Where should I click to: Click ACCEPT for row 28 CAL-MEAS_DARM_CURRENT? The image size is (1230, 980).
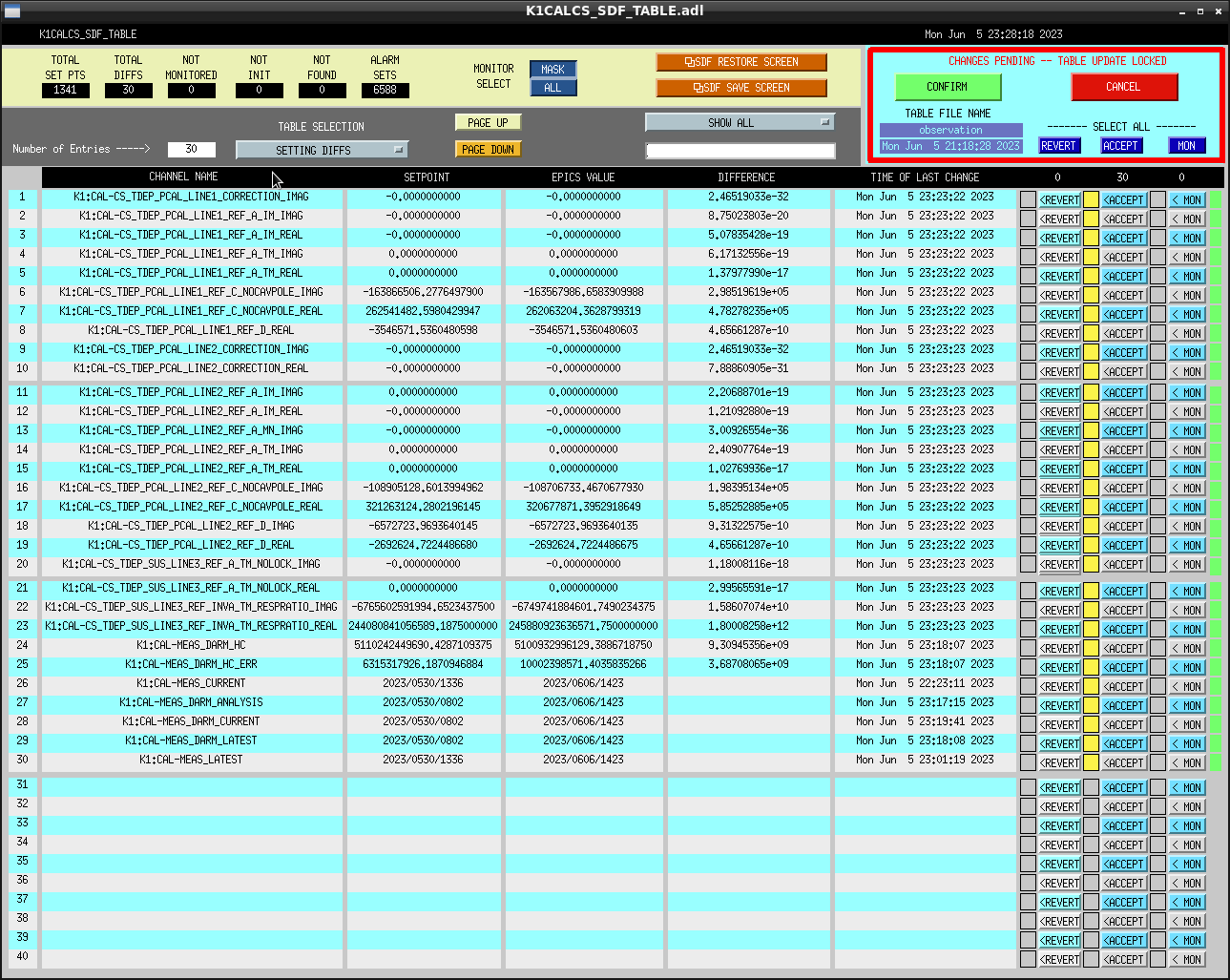1124,725
